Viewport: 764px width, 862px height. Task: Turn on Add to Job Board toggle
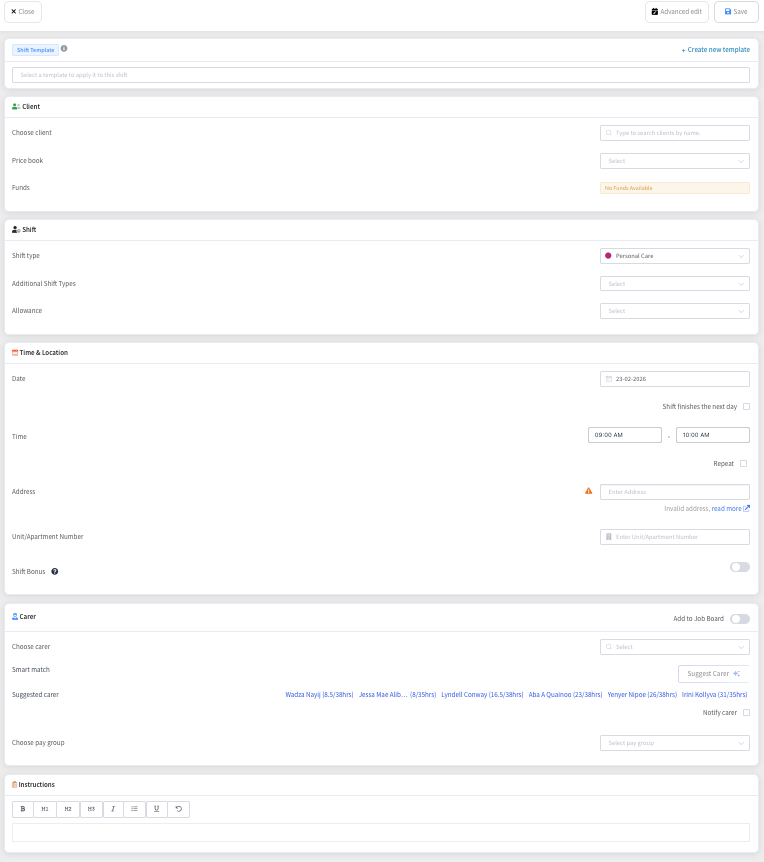(739, 619)
